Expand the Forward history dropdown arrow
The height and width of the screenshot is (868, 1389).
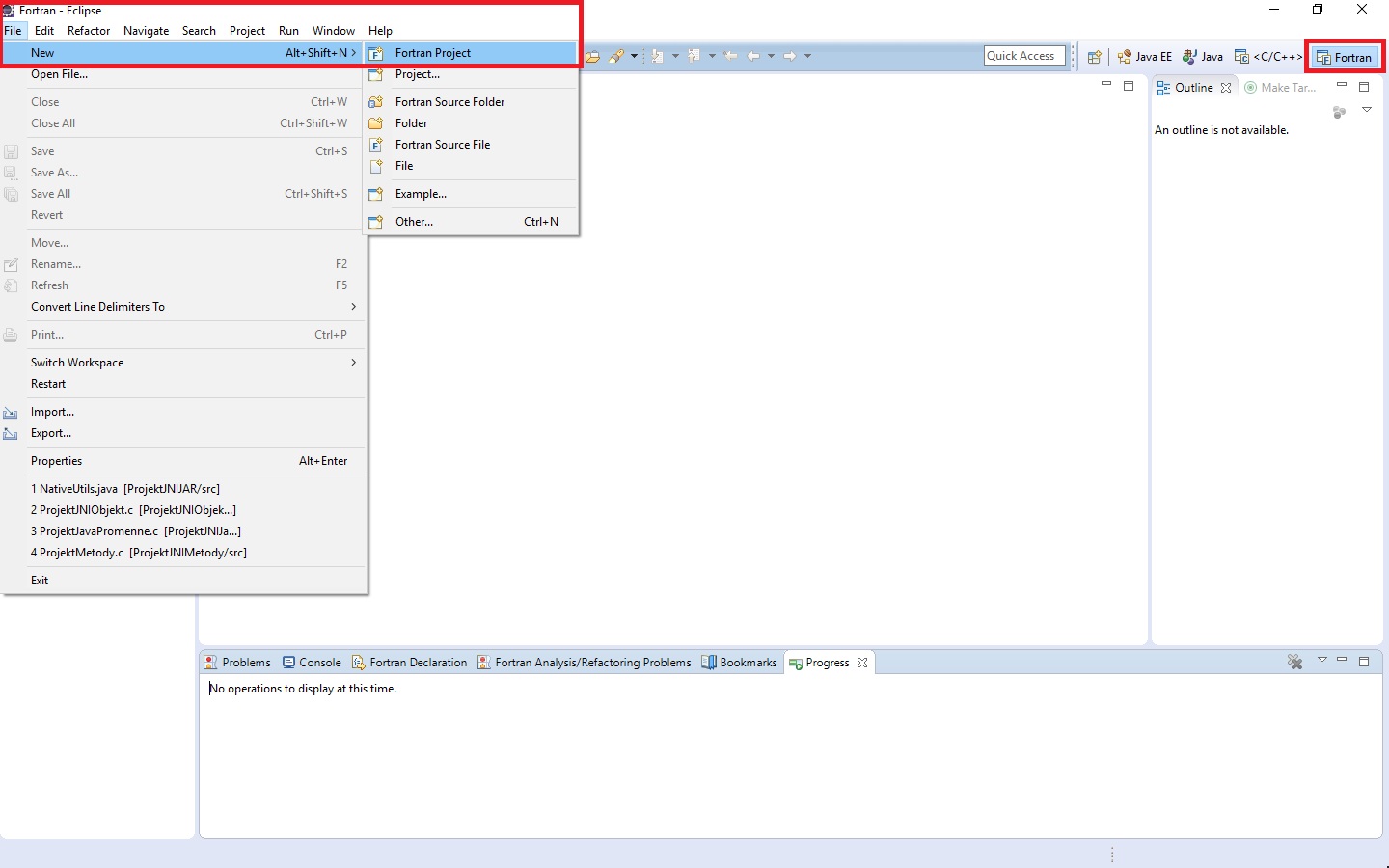pos(807,56)
